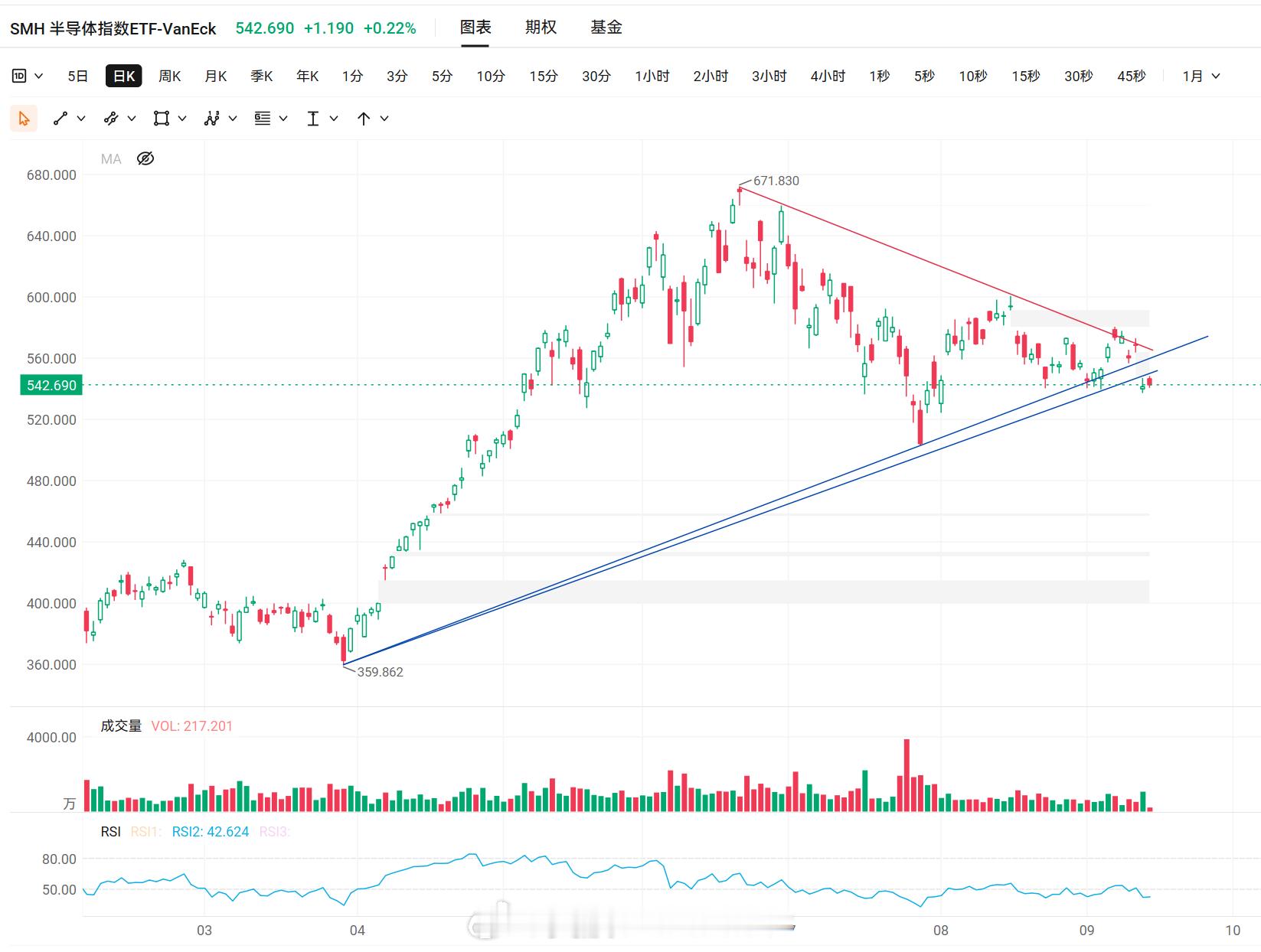This screenshot has height=952, width=1261.
Task: Open the line tool options arrow
Action: coord(81,119)
